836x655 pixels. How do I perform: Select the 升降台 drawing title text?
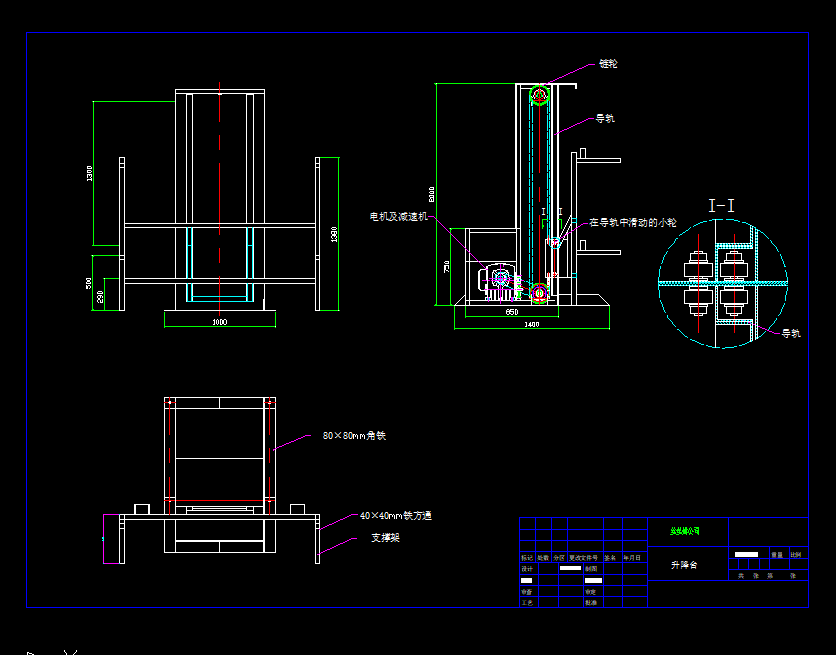pos(684,565)
